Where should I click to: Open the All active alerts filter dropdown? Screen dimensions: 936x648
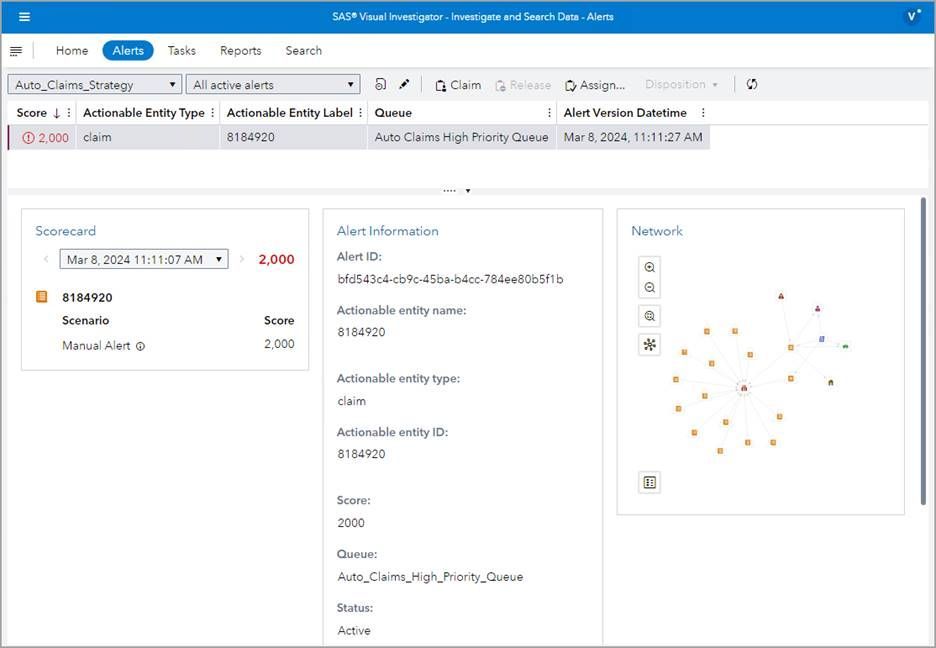(x=273, y=85)
